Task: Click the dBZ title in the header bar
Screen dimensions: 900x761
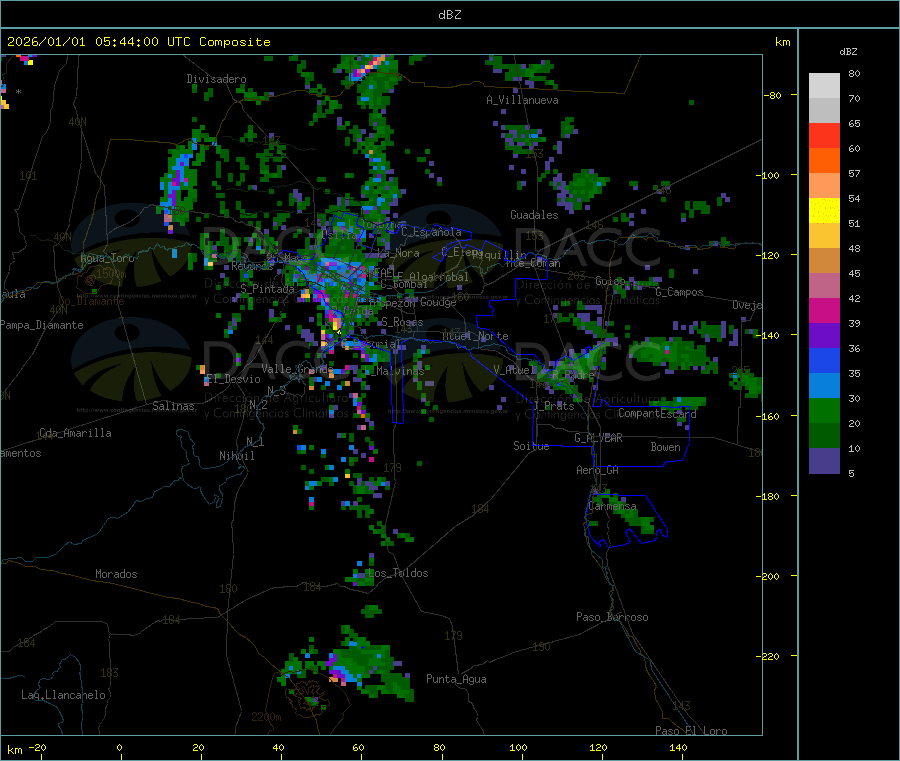Action: [x=449, y=15]
